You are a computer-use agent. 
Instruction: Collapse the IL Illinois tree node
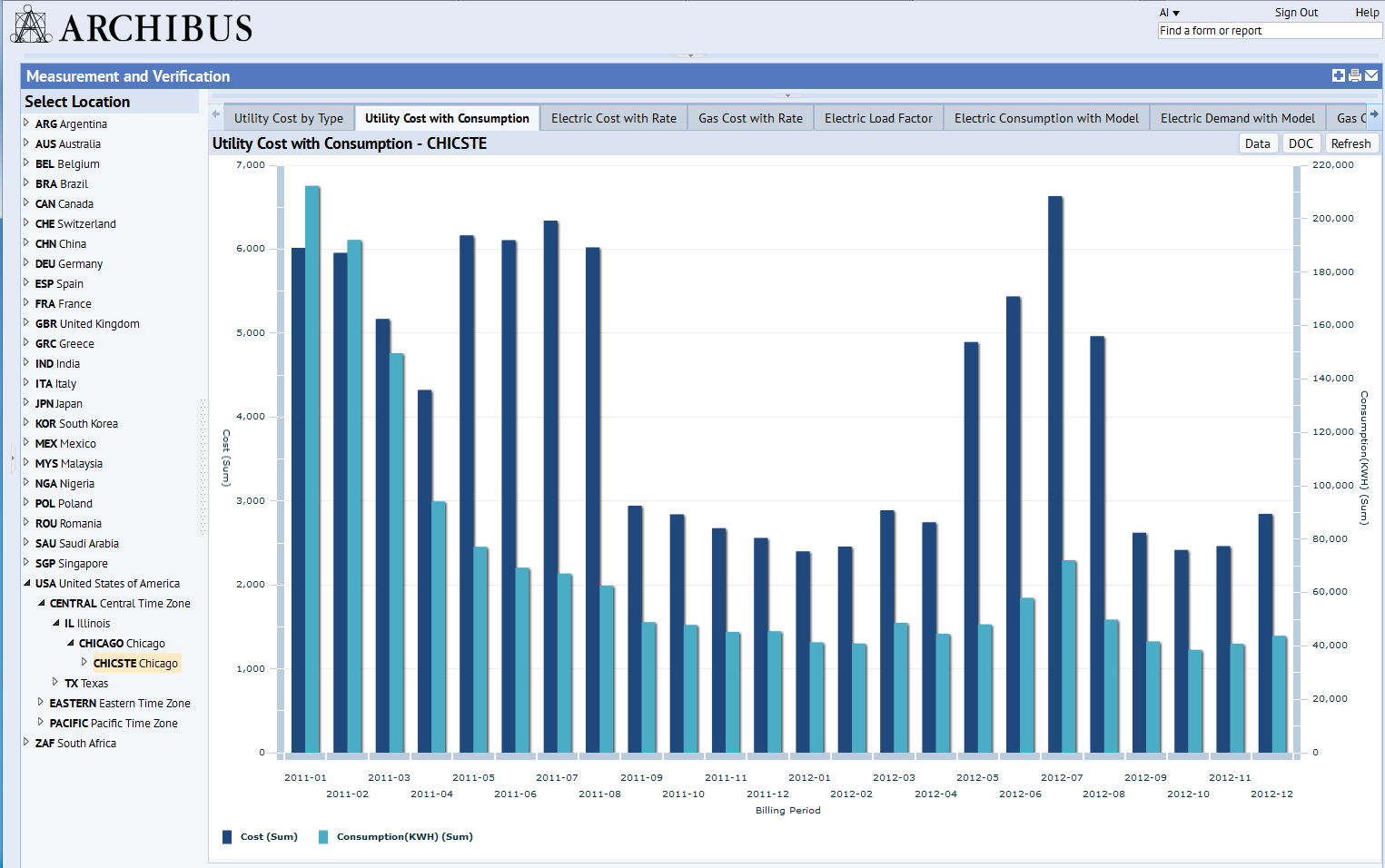(x=55, y=624)
